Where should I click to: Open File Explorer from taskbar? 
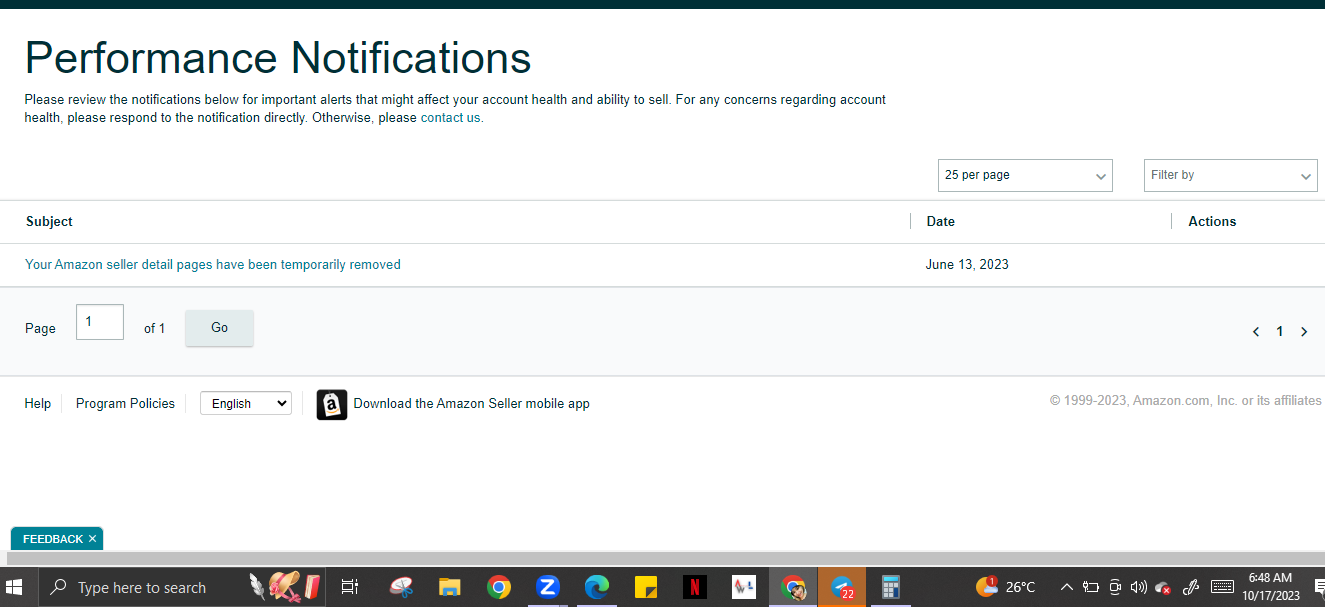(x=450, y=587)
